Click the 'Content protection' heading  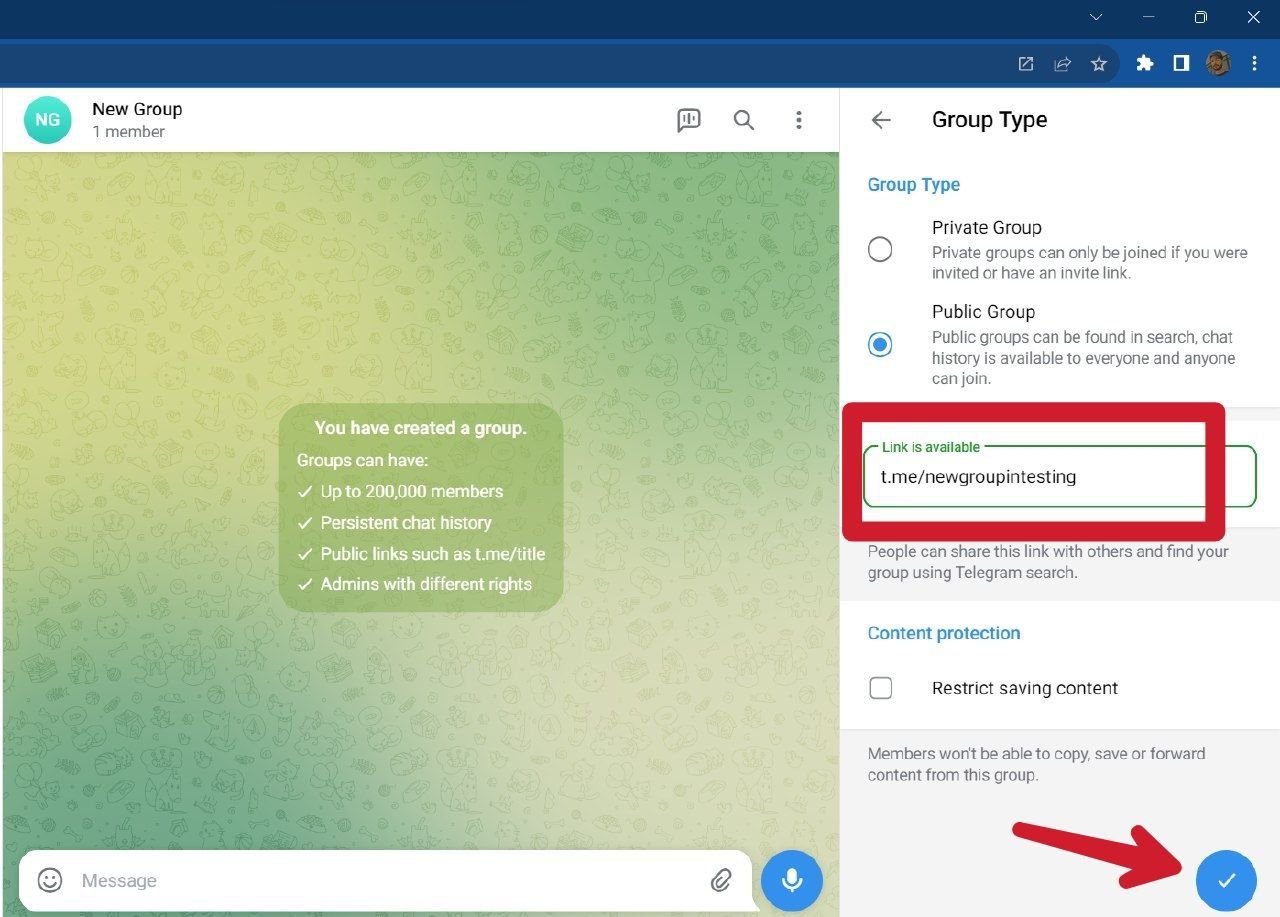(x=944, y=633)
